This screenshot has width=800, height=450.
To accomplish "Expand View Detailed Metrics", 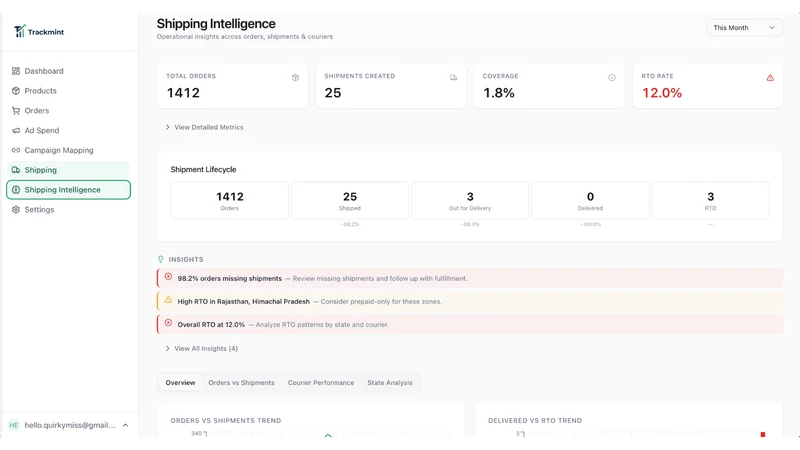I will point(204,127).
